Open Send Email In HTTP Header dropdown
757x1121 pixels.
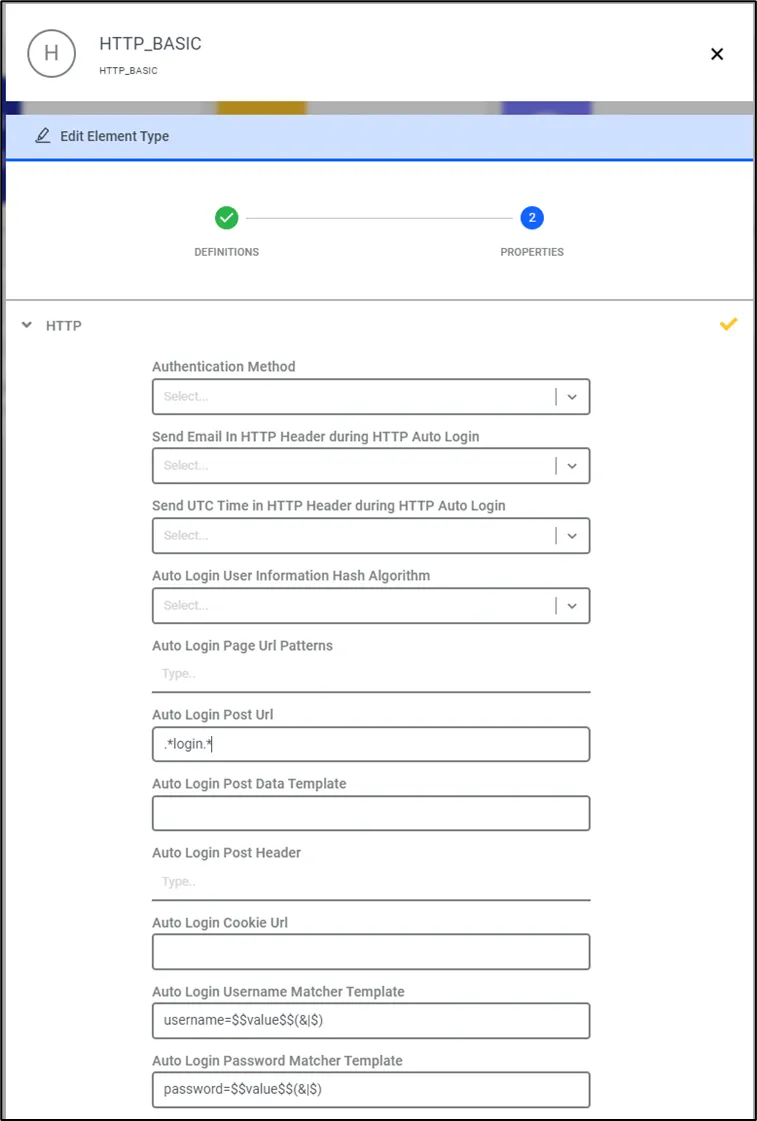point(371,465)
